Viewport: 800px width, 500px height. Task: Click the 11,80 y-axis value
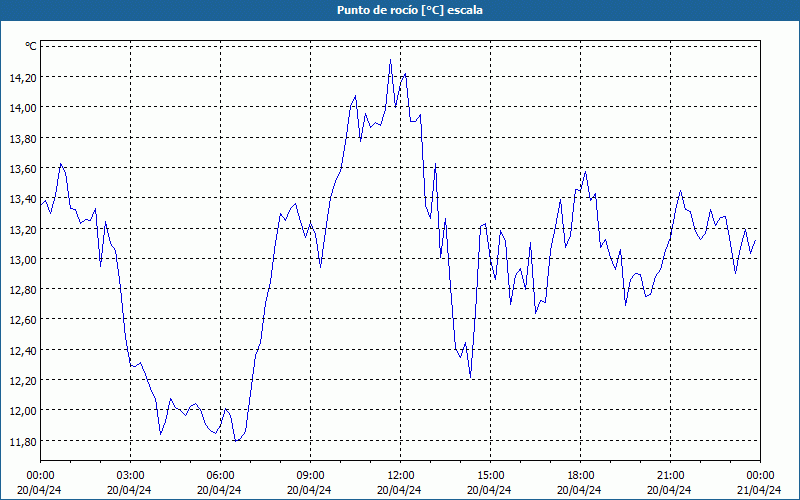tap(23, 441)
